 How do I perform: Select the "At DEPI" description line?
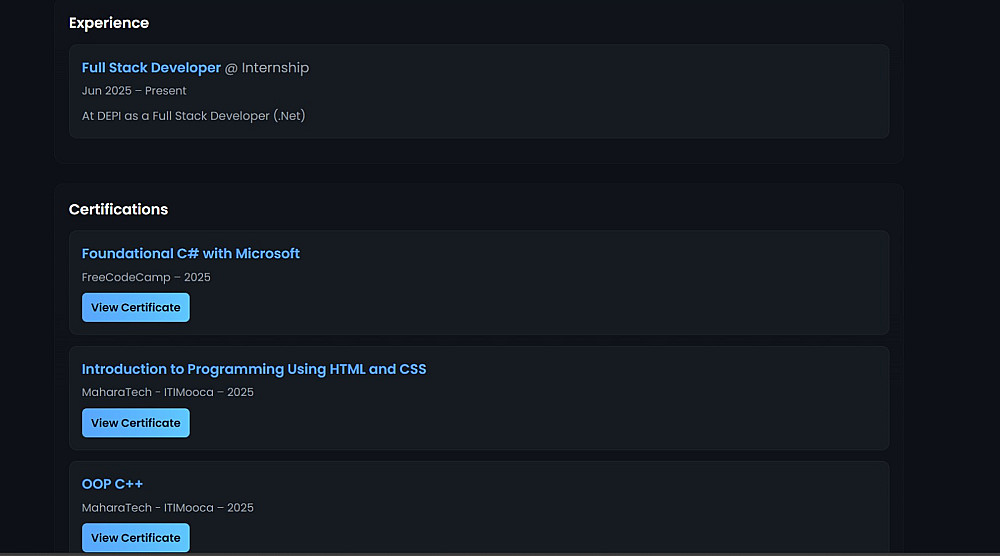click(x=193, y=116)
